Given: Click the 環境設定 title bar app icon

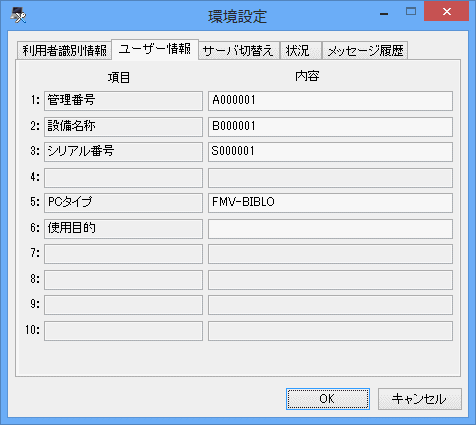Looking at the screenshot, I should [18, 15].
